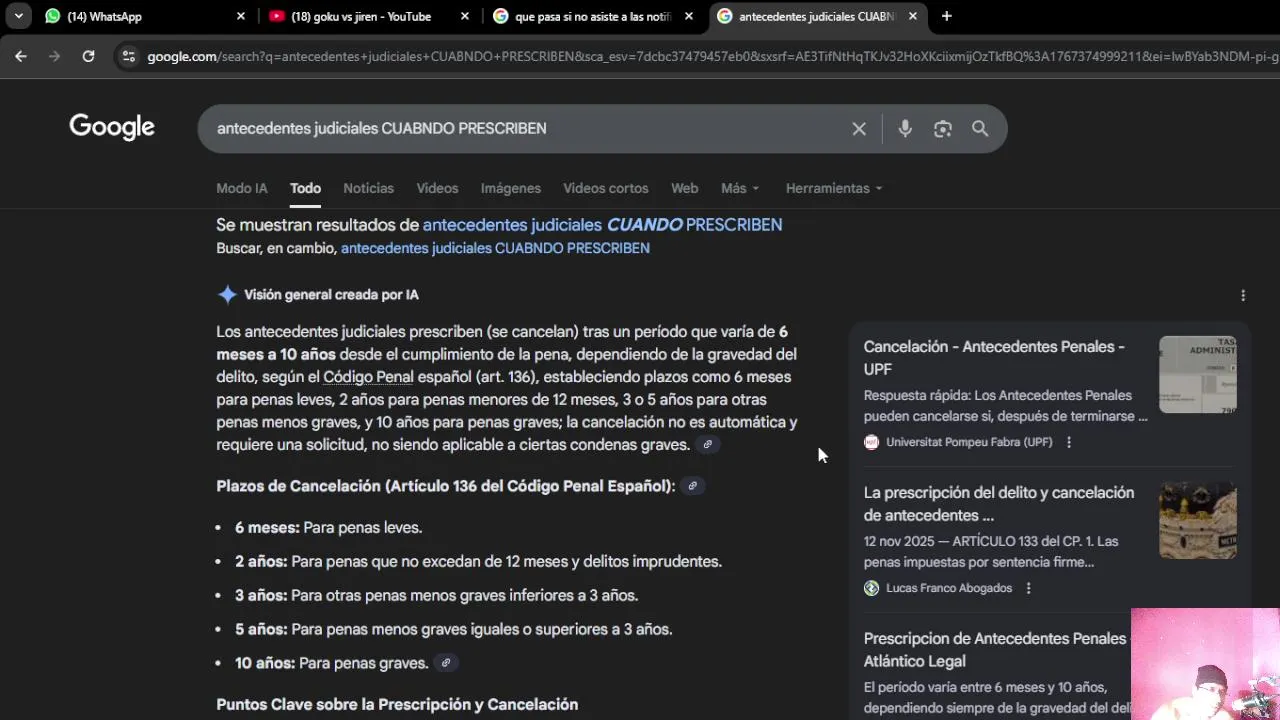Click Lucas Franco Abogados favicon
The image size is (1280, 720).
pyautogui.click(x=871, y=588)
